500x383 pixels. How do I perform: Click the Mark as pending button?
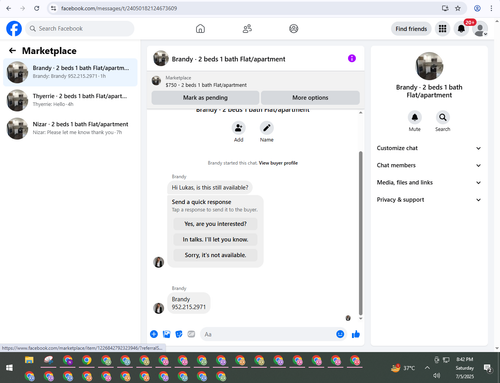point(205,98)
